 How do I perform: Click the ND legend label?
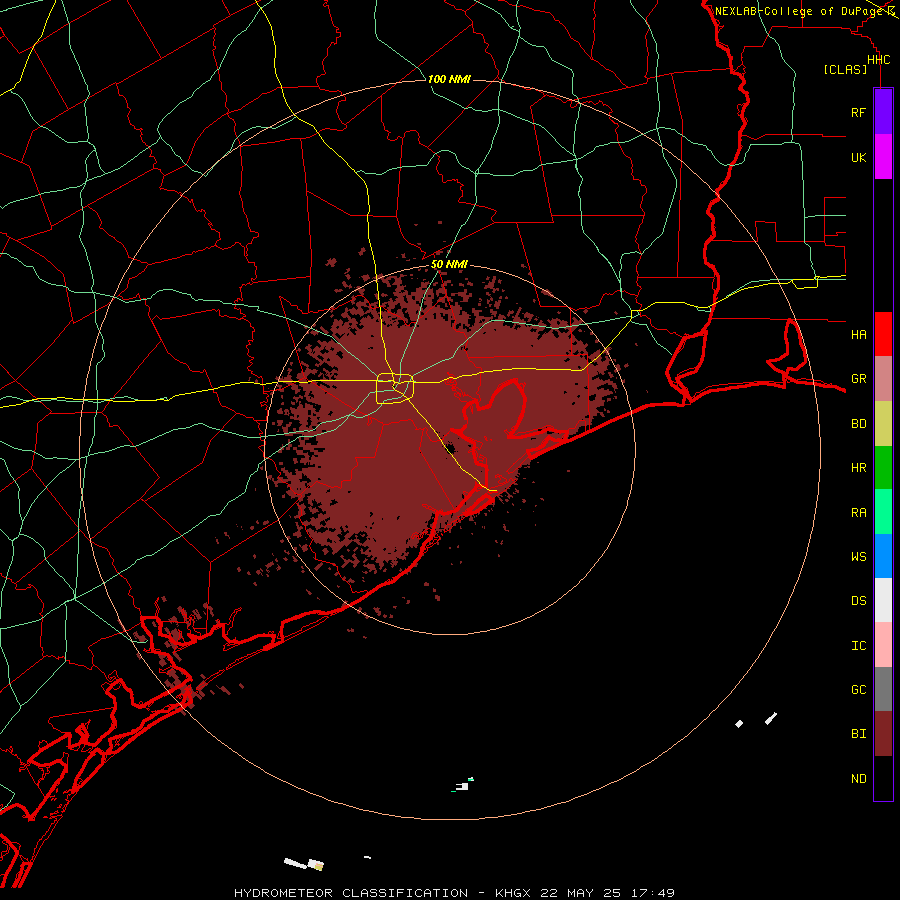click(858, 779)
